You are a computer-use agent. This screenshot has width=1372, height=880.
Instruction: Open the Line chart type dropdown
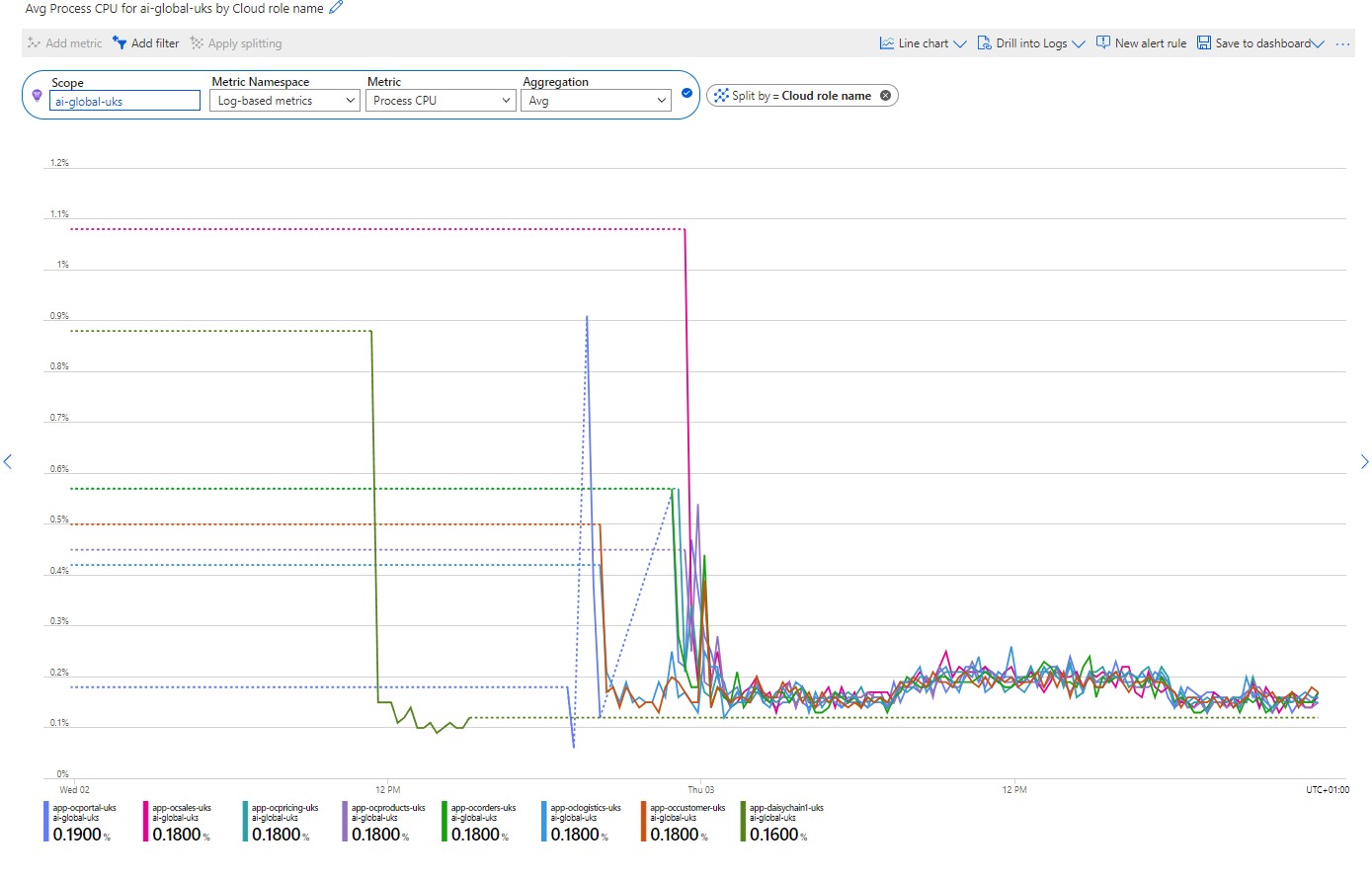(923, 43)
